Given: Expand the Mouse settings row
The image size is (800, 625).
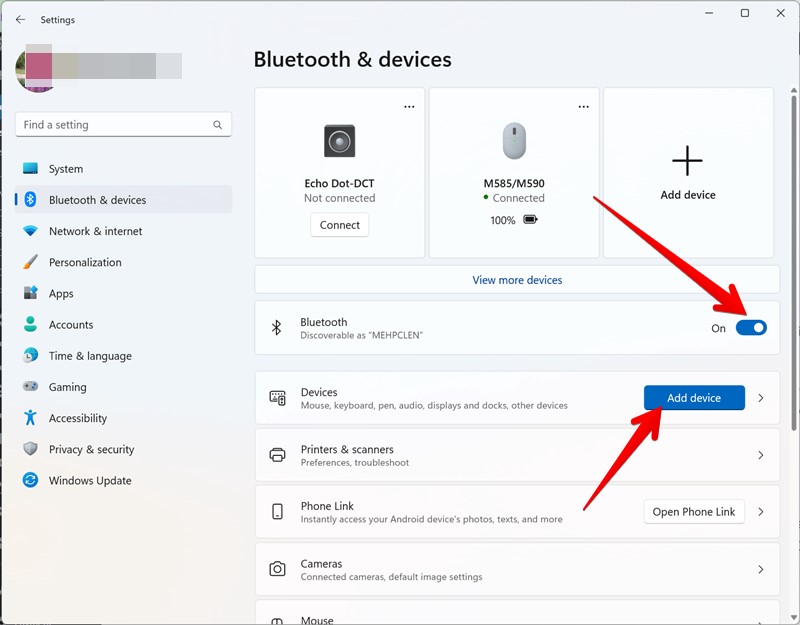Looking at the screenshot, I should [x=761, y=618].
